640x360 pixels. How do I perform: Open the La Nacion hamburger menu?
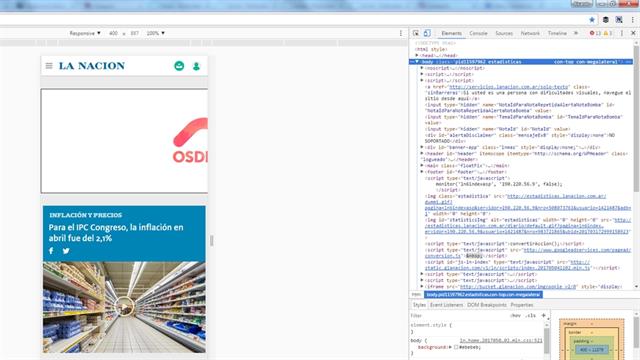tap(49, 66)
